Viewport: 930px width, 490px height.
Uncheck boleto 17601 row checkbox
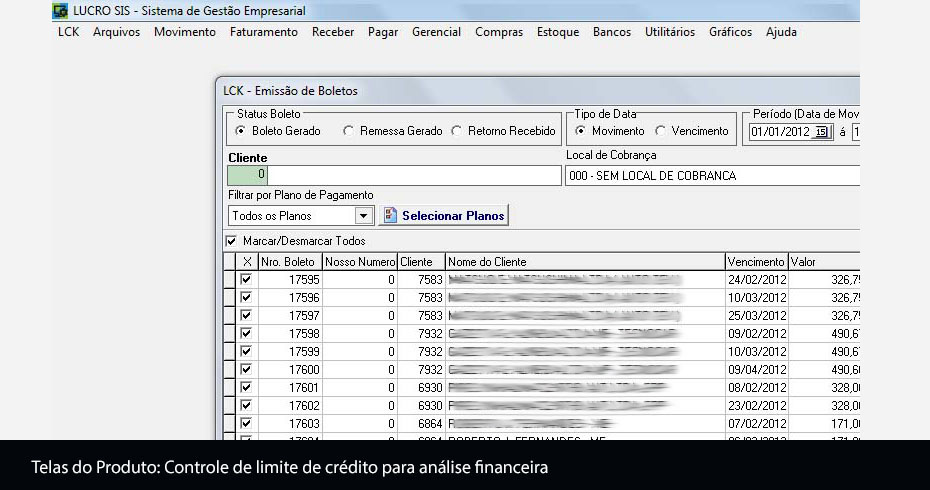point(246,387)
